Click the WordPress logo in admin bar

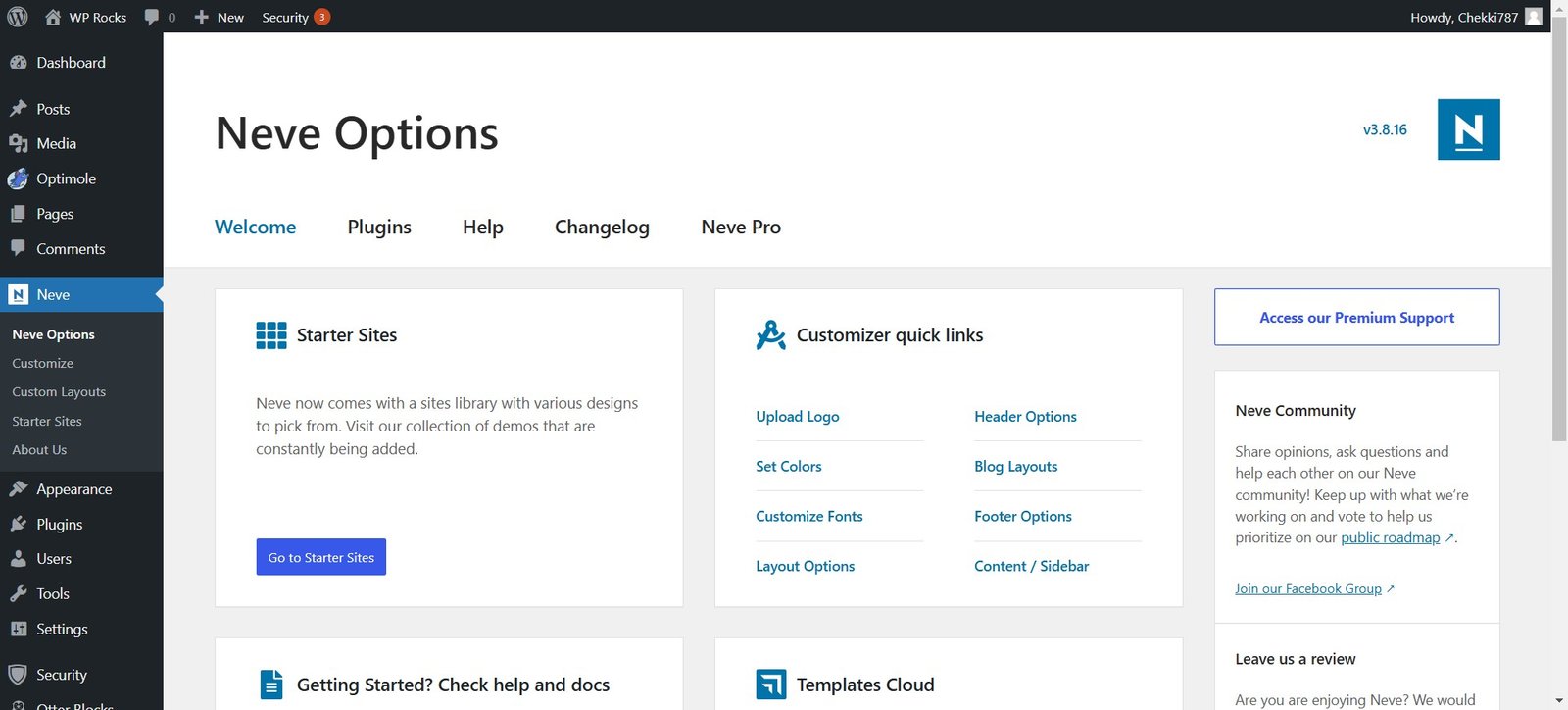tap(18, 17)
